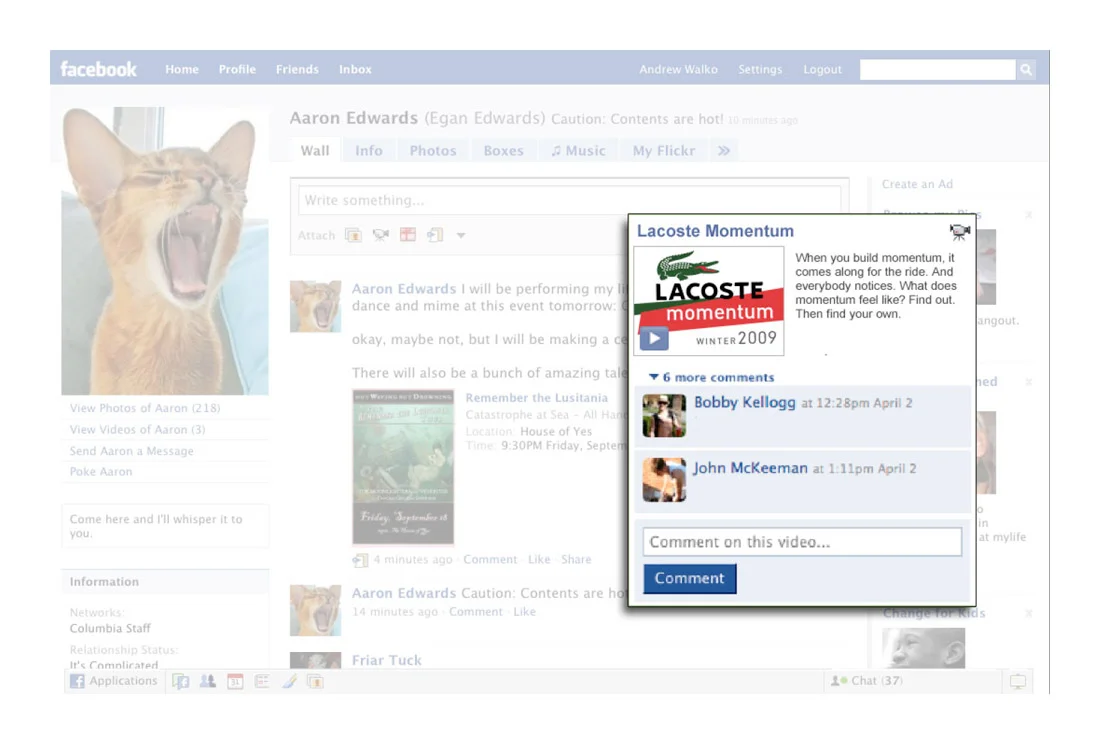
Task: Open the Music tab
Action: [x=578, y=151]
